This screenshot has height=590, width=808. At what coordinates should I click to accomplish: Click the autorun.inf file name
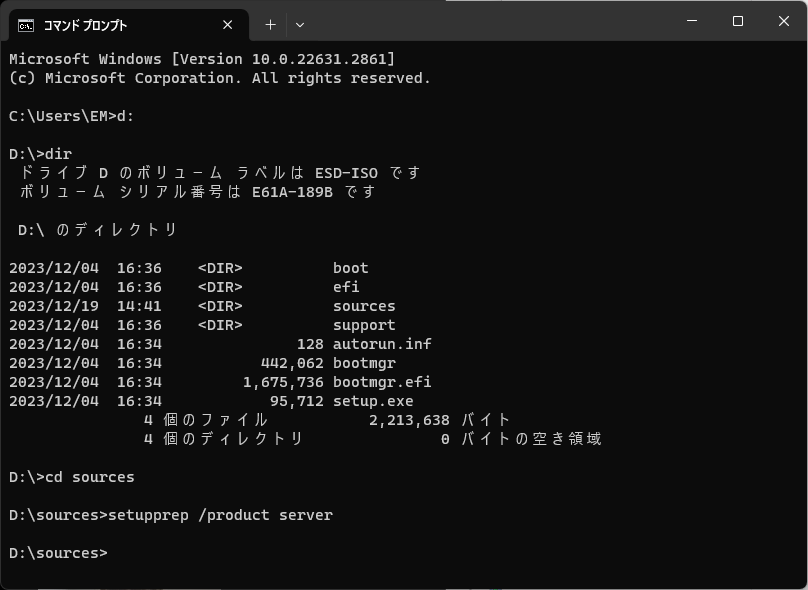pos(382,344)
